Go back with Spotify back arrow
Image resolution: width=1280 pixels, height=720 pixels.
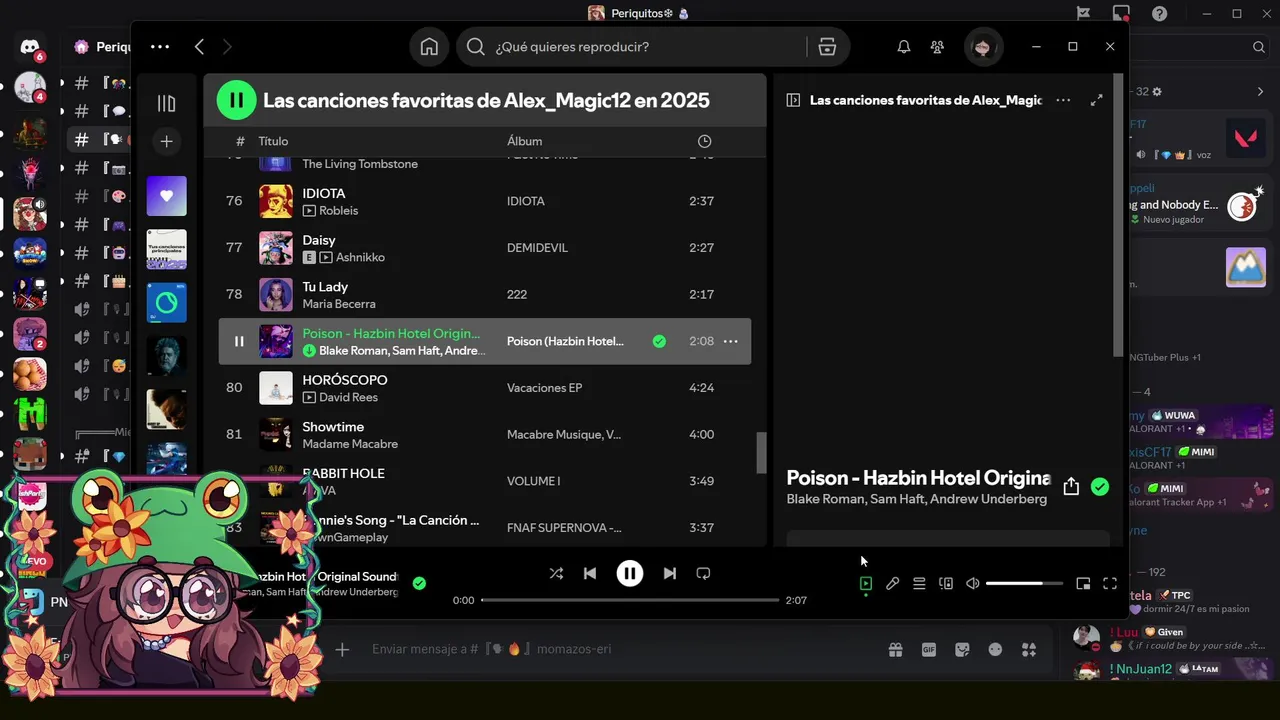(x=199, y=47)
